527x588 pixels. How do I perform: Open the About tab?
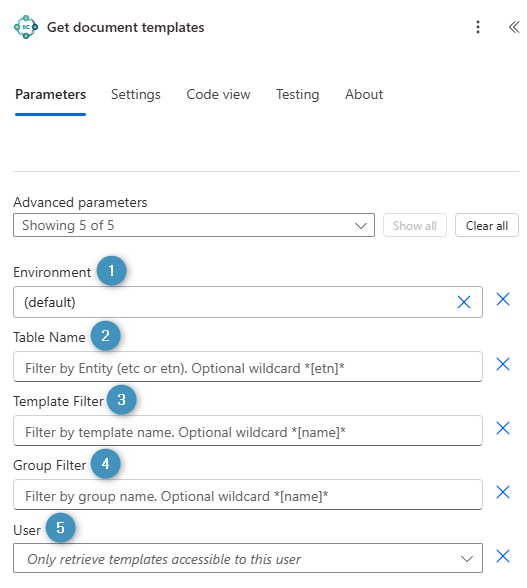364,94
